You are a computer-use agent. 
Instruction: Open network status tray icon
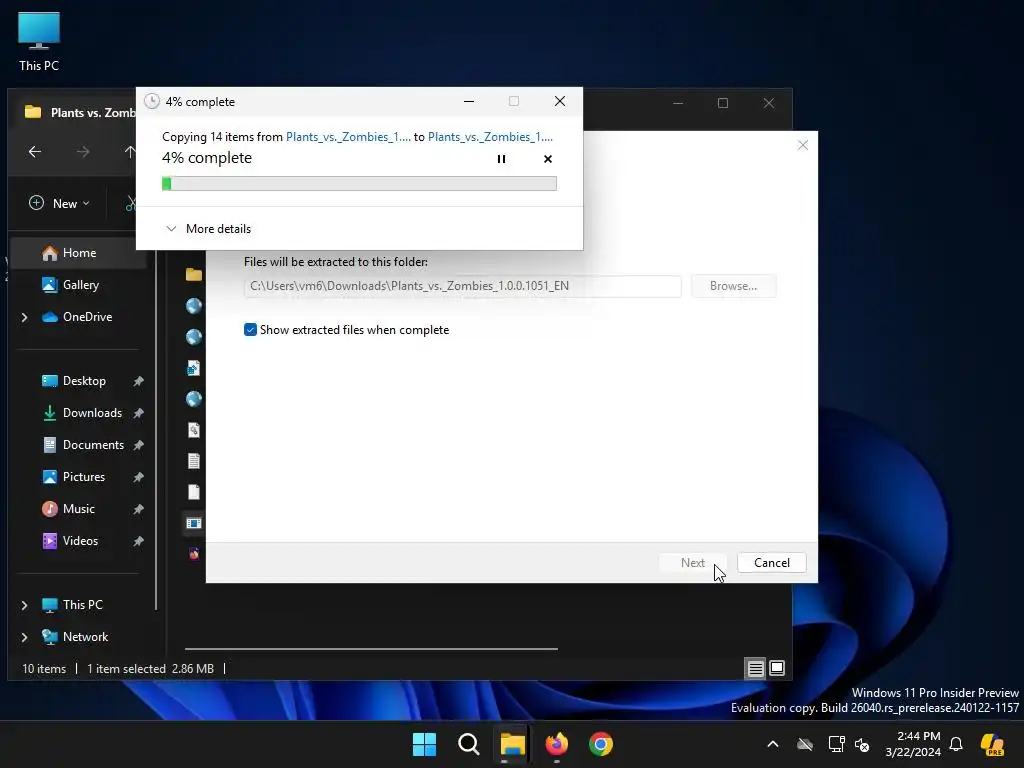836,744
